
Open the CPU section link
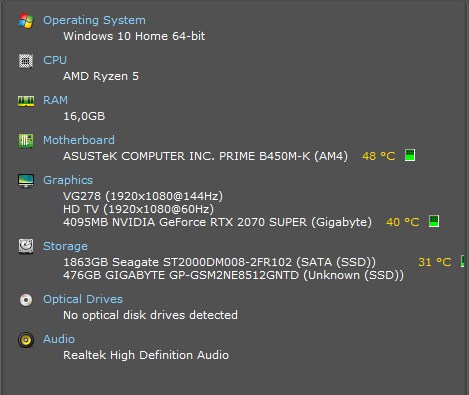tap(55, 60)
